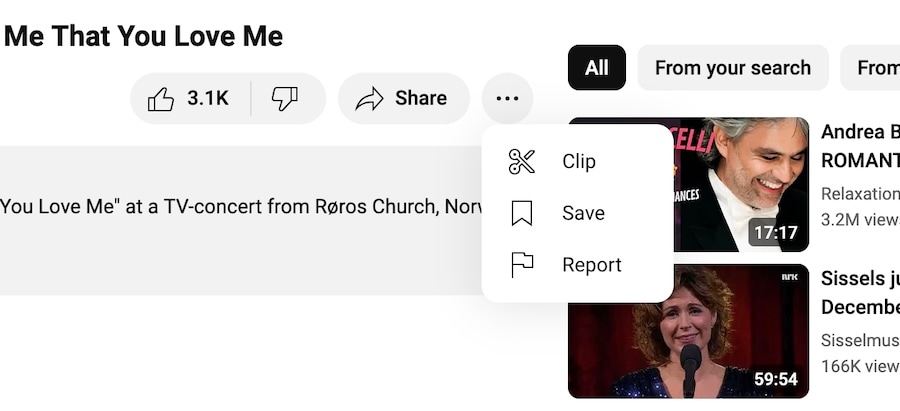The width and height of the screenshot is (900, 411).
Task: Select the From your search chip
Action: click(x=733, y=68)
